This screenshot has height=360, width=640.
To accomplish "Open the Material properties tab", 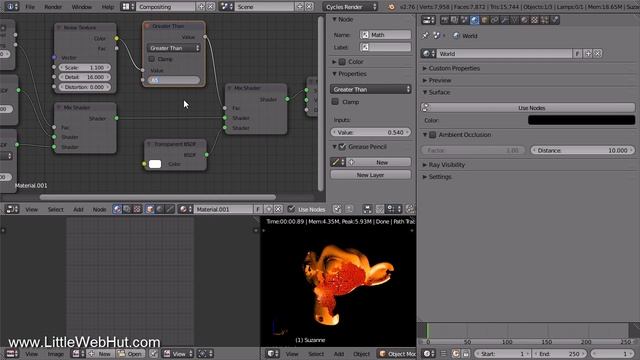I will tap(524, 20).
